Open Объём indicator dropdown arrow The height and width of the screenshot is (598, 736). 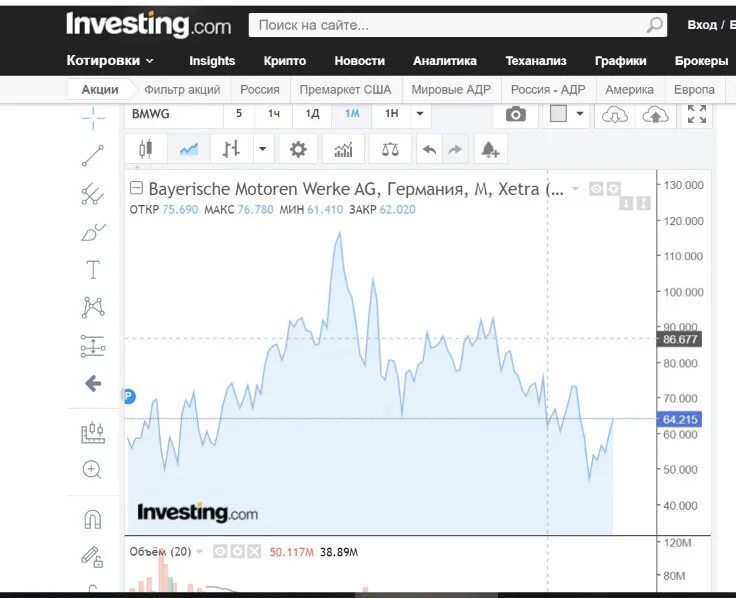point(199,552)
